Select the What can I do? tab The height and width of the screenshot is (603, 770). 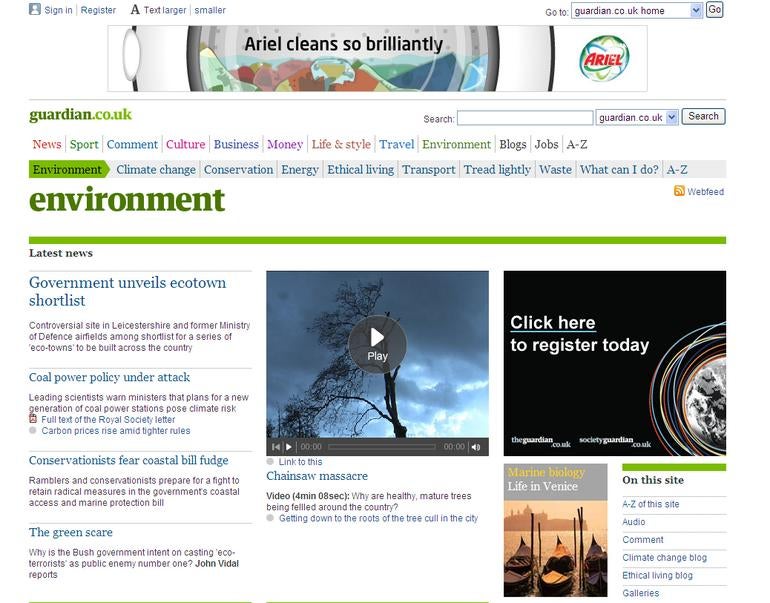[x=619, y=169]
